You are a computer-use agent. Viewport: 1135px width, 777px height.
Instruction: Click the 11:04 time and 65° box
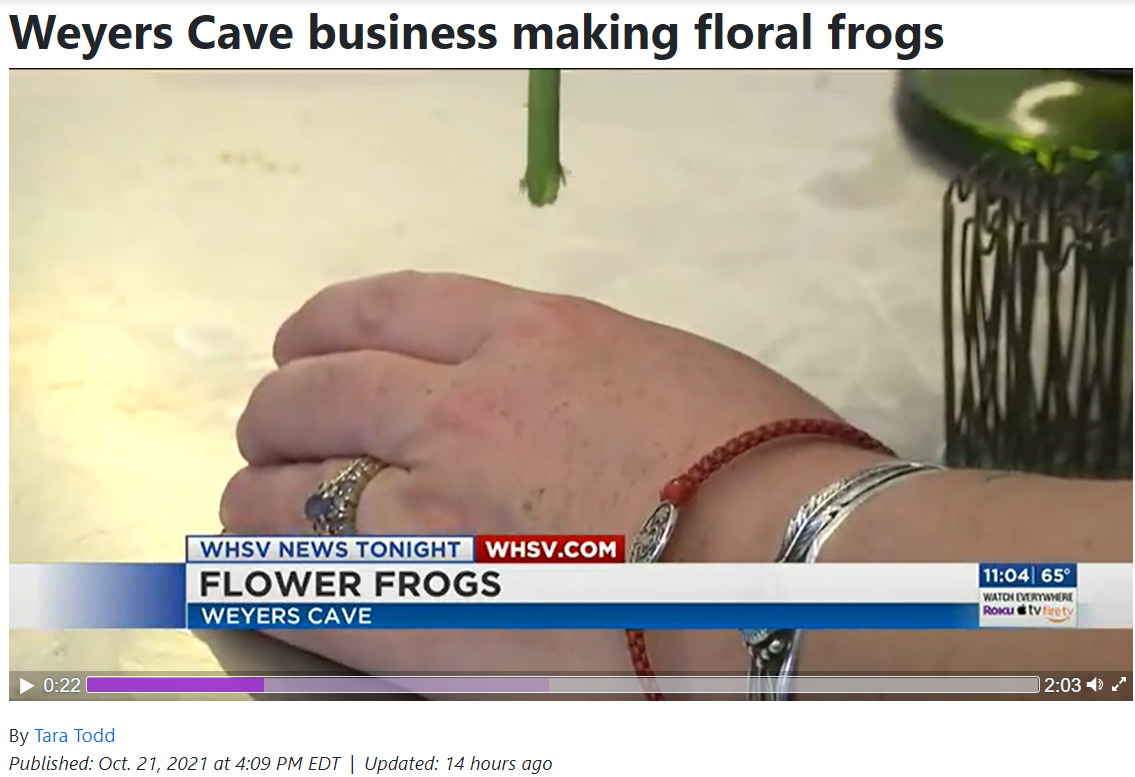[1027, 576]
